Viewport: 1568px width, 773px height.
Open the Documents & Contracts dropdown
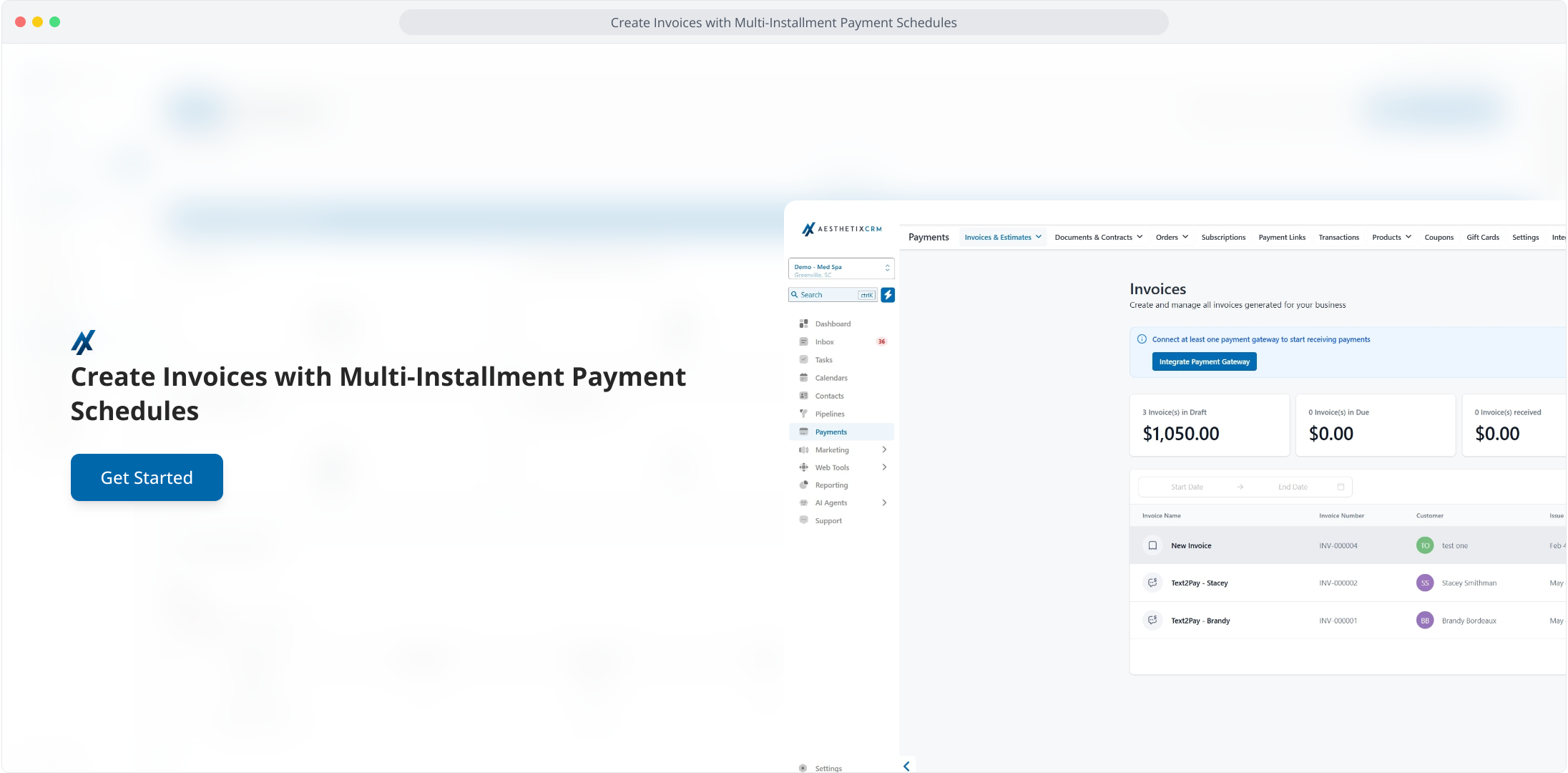click(x=1098, y=237)
